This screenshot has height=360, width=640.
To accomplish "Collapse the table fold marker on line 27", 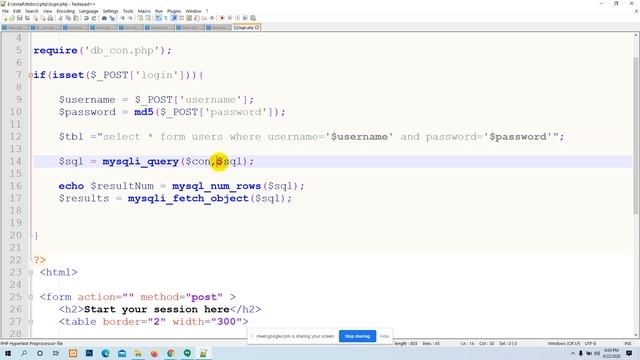I will click(31, 322).
